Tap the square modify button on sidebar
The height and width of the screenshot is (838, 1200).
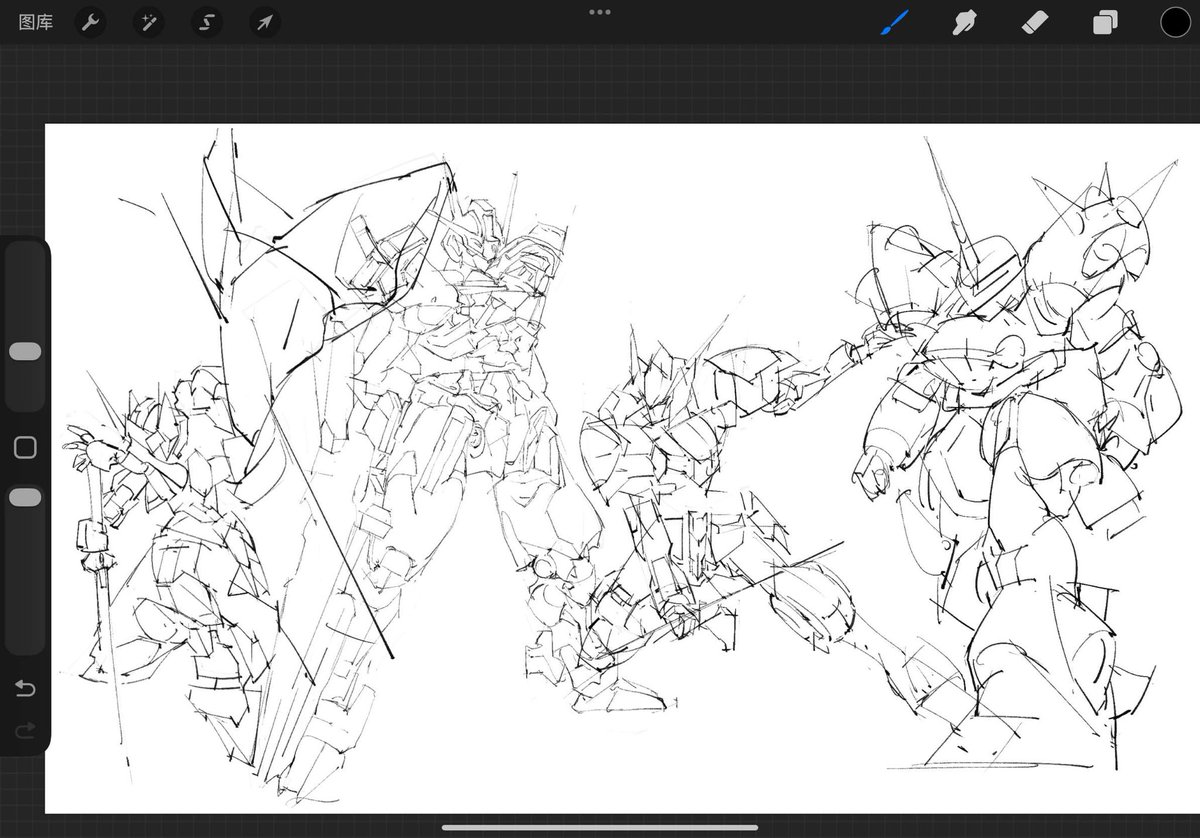pyautogui.click(x=25, y=447)
